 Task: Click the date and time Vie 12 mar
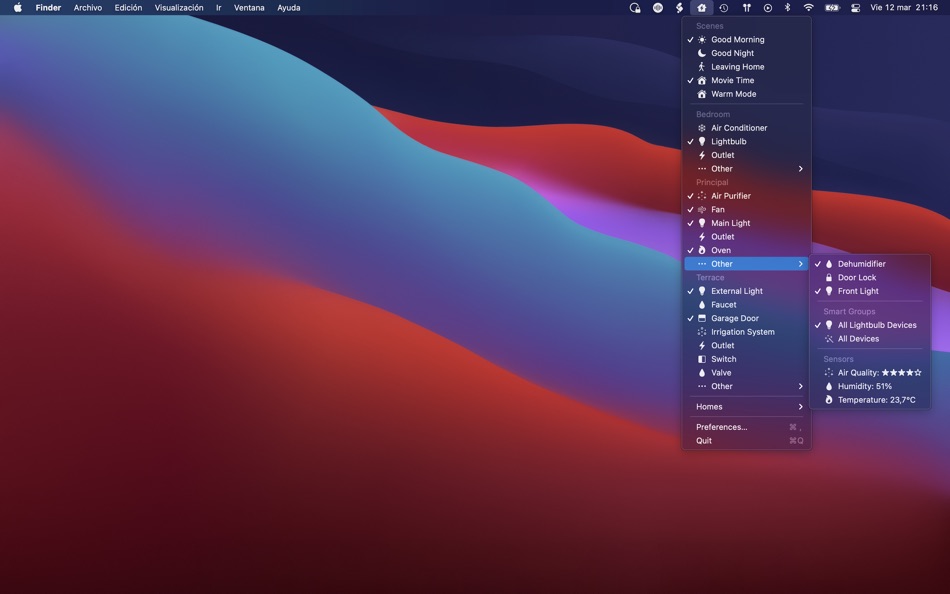904,8
